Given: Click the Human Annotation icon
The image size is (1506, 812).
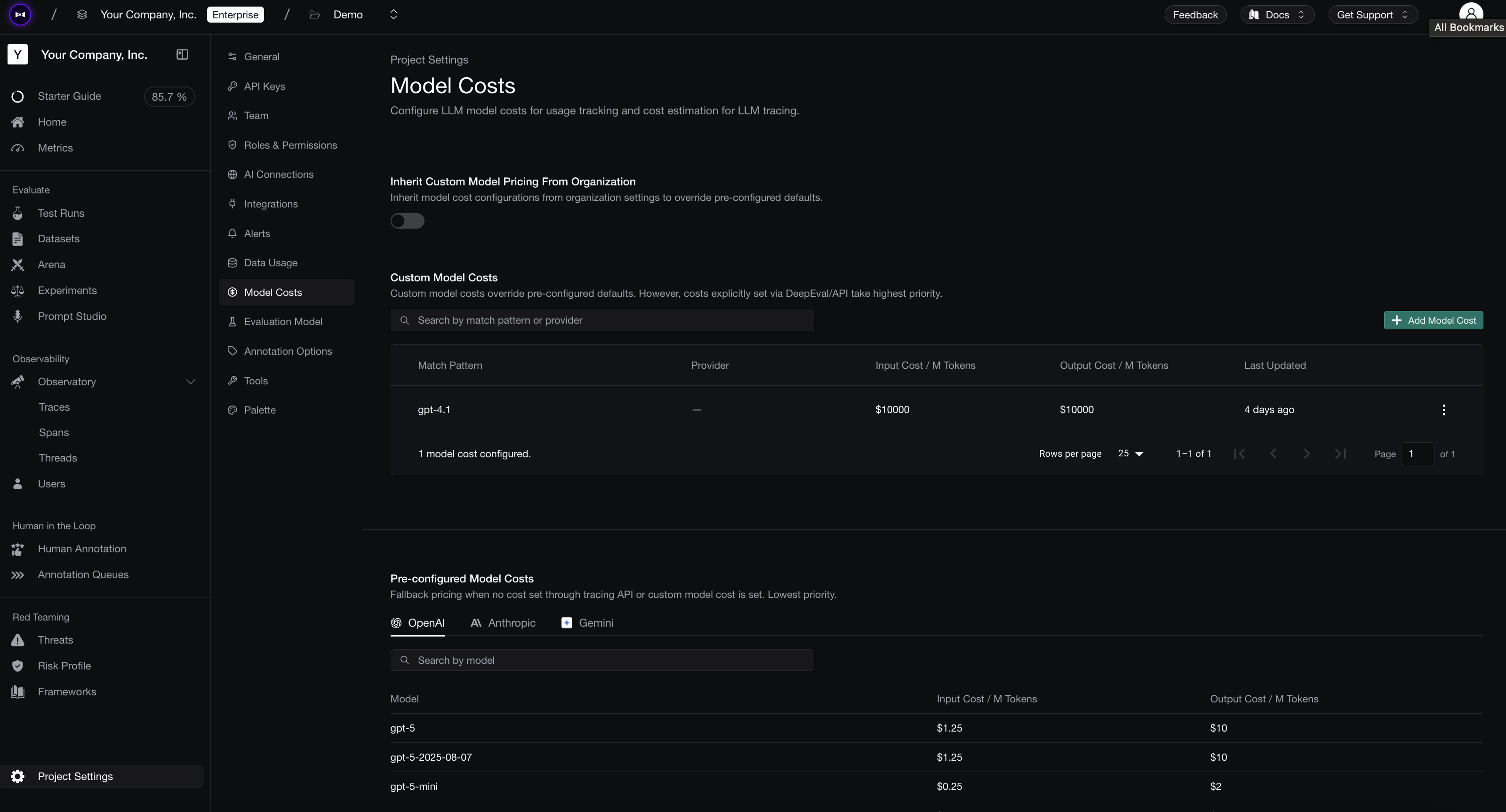Looking at the screenshot, I should tap(17, 549).
